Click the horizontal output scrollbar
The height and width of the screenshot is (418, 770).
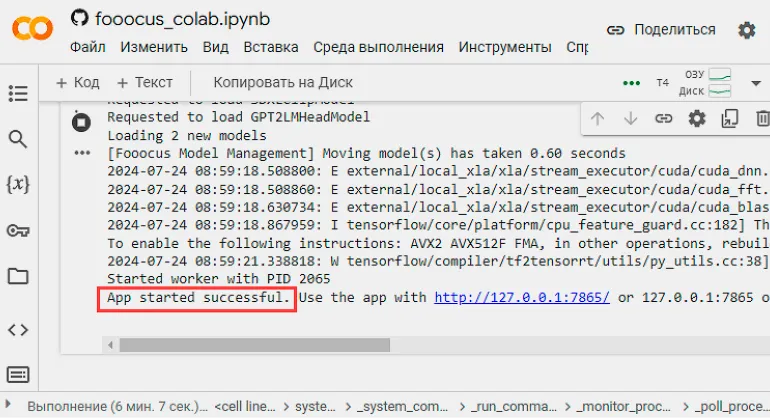pos(400,344)
